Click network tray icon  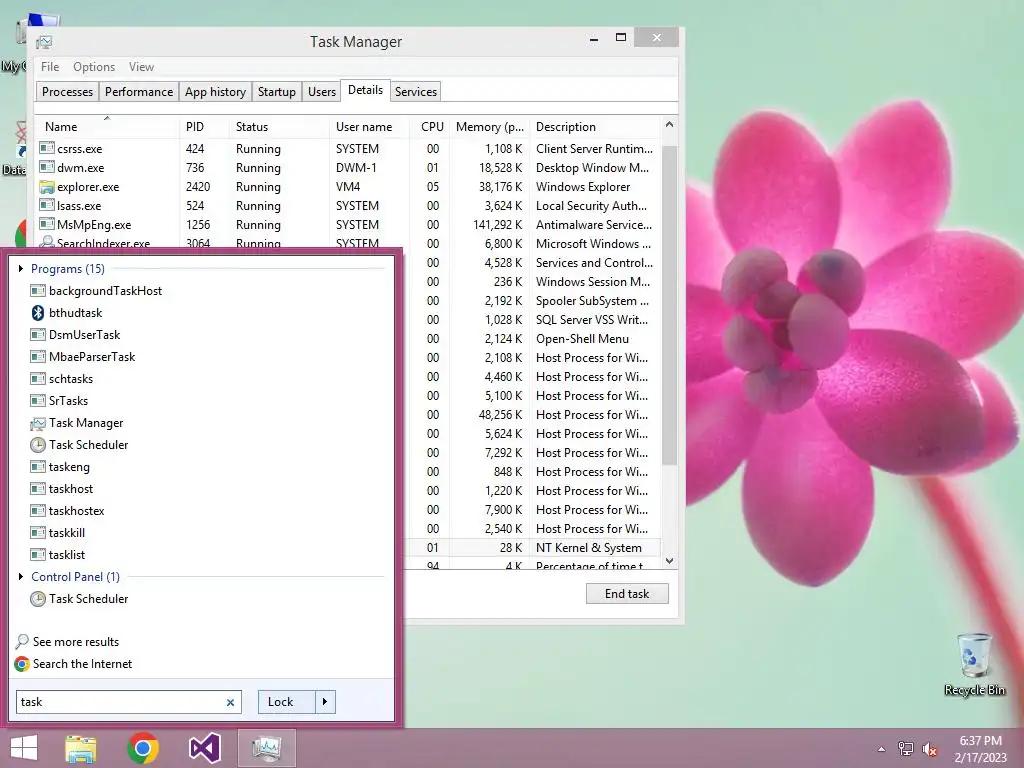pyautogui.click(x=905, y=749)
